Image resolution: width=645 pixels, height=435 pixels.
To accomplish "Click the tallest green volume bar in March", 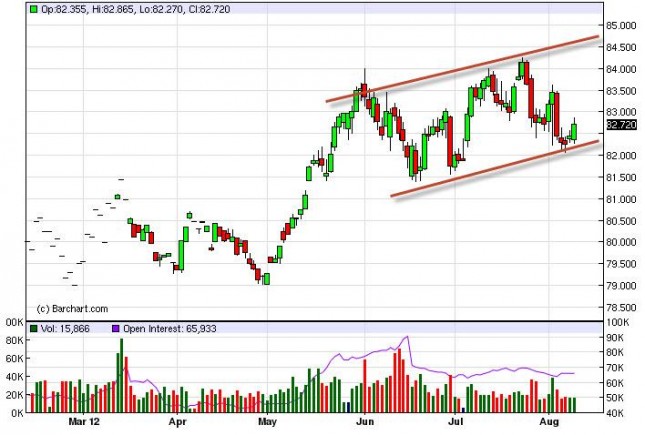I will [x=121, y=375].
